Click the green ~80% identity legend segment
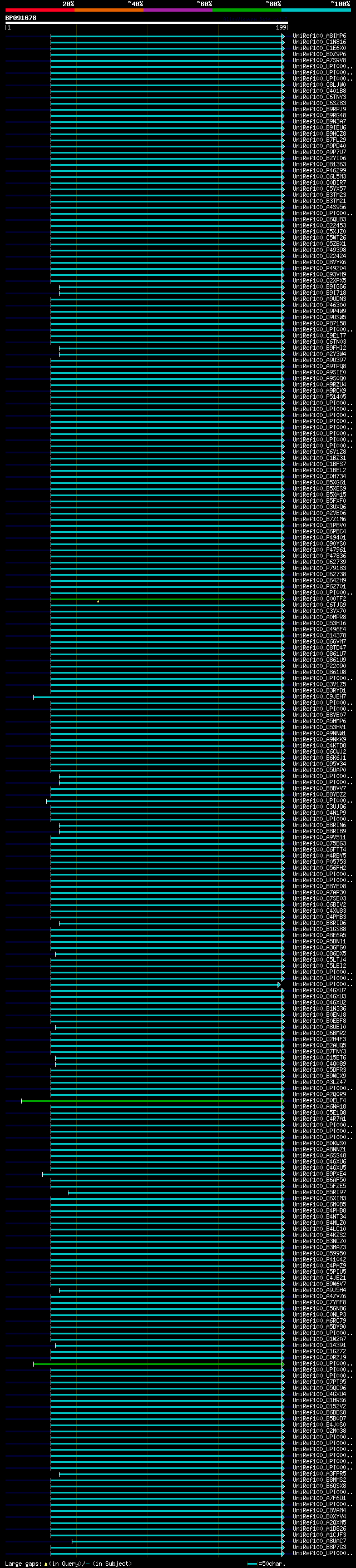The width and height of the screenshot is (356, 1568). [247, 10]
